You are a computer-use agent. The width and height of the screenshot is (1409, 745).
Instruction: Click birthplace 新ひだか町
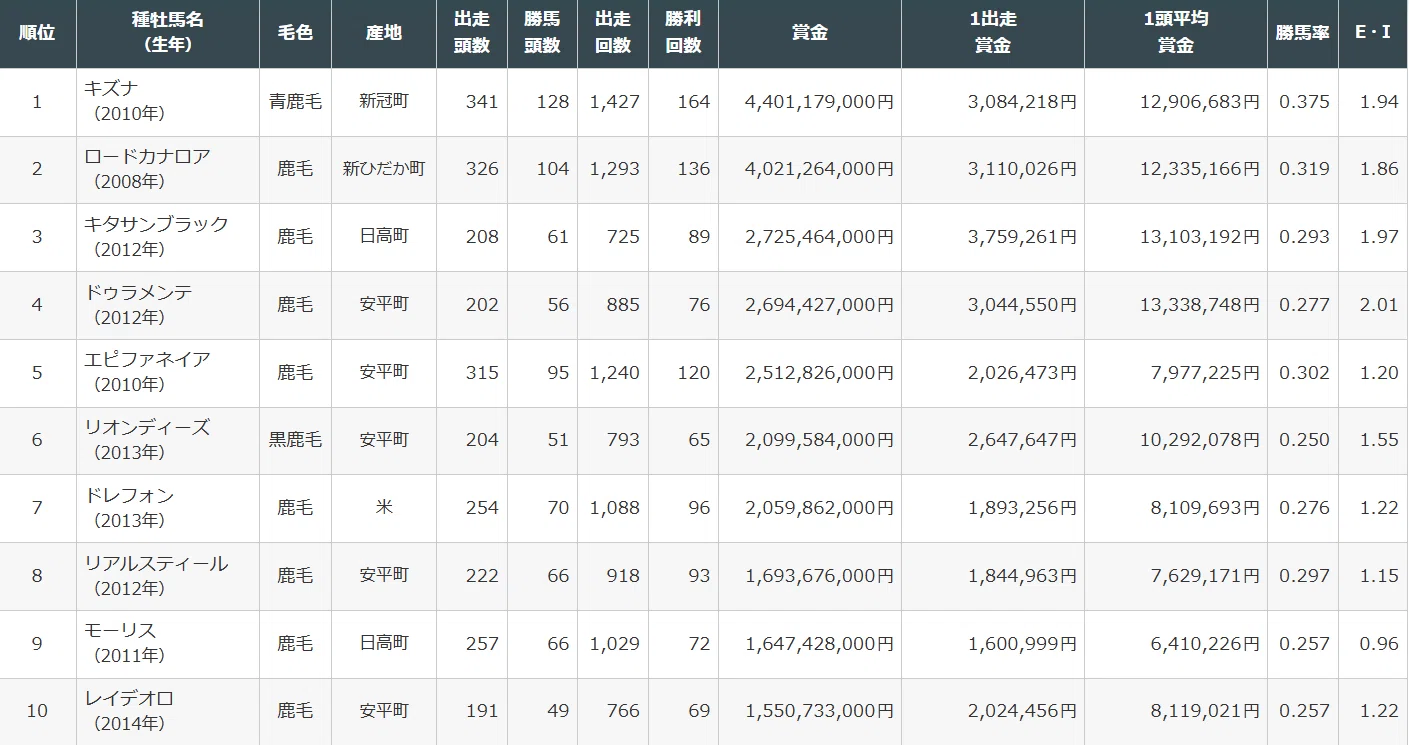[x=384, y=169]
